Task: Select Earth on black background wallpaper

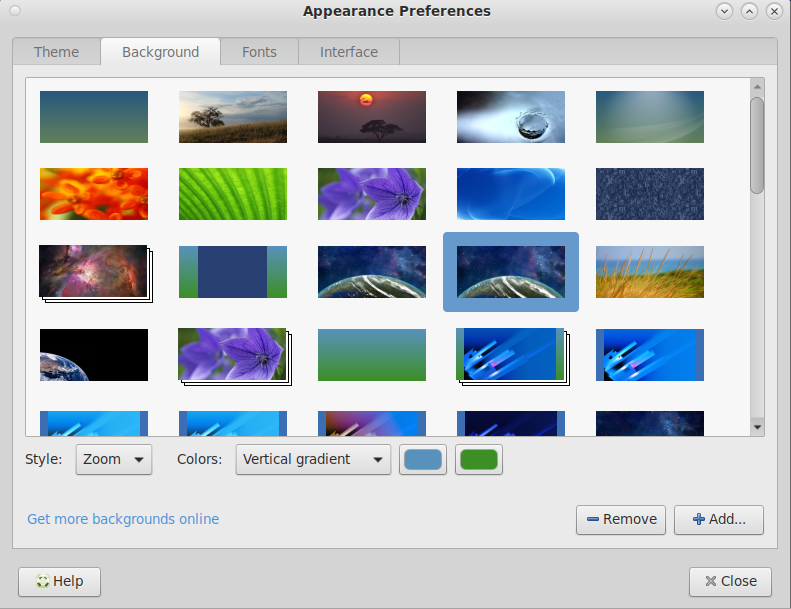Action: pos(94,355)
